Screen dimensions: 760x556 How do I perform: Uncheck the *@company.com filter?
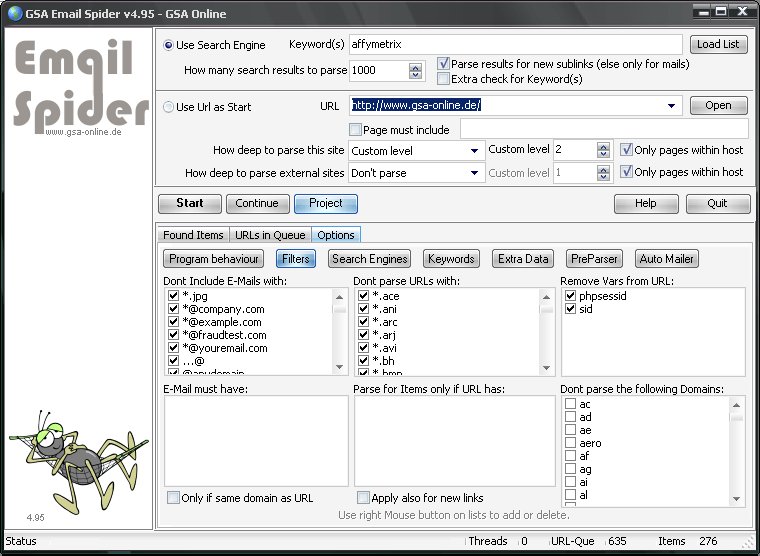point(174,308)
